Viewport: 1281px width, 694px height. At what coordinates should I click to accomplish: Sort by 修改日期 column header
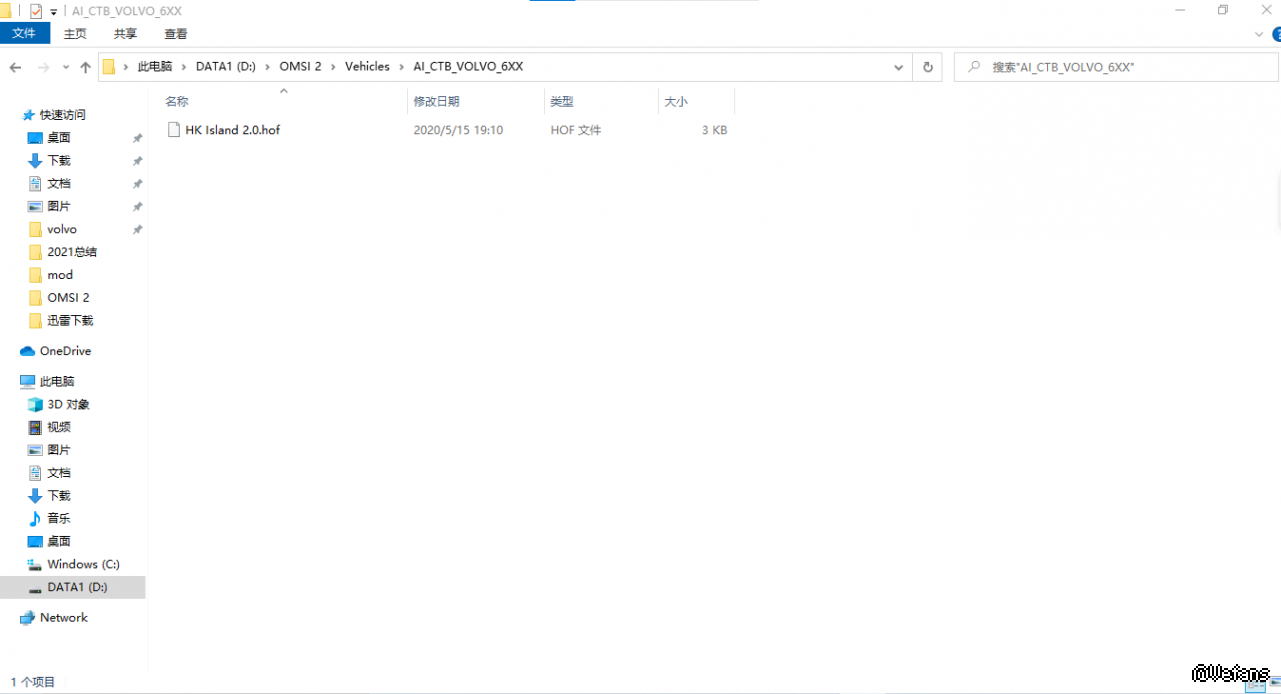pos(436,101)
